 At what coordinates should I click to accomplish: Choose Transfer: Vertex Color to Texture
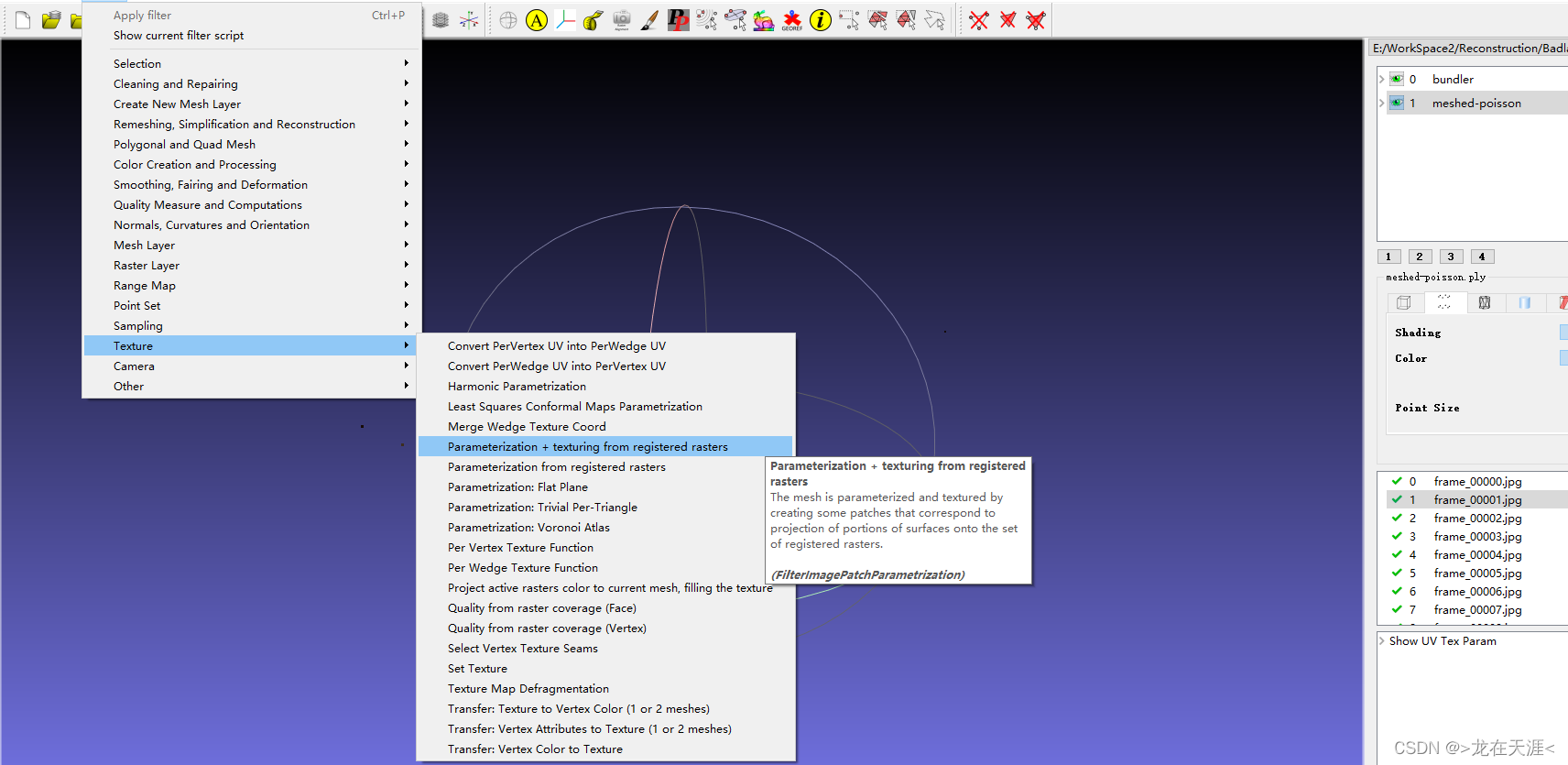tap(605, 749)
